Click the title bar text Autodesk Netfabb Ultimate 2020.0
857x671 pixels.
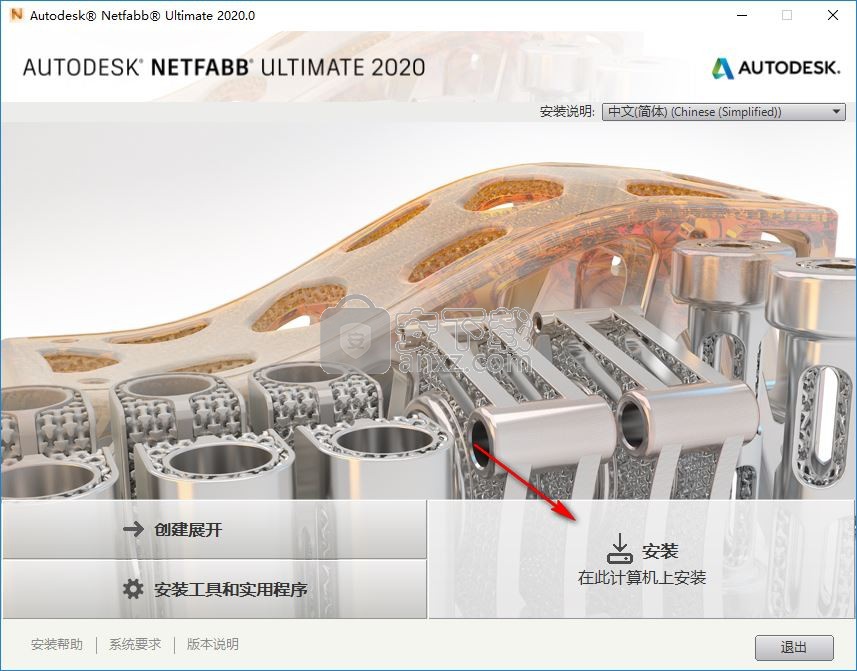tap(142, 15)
